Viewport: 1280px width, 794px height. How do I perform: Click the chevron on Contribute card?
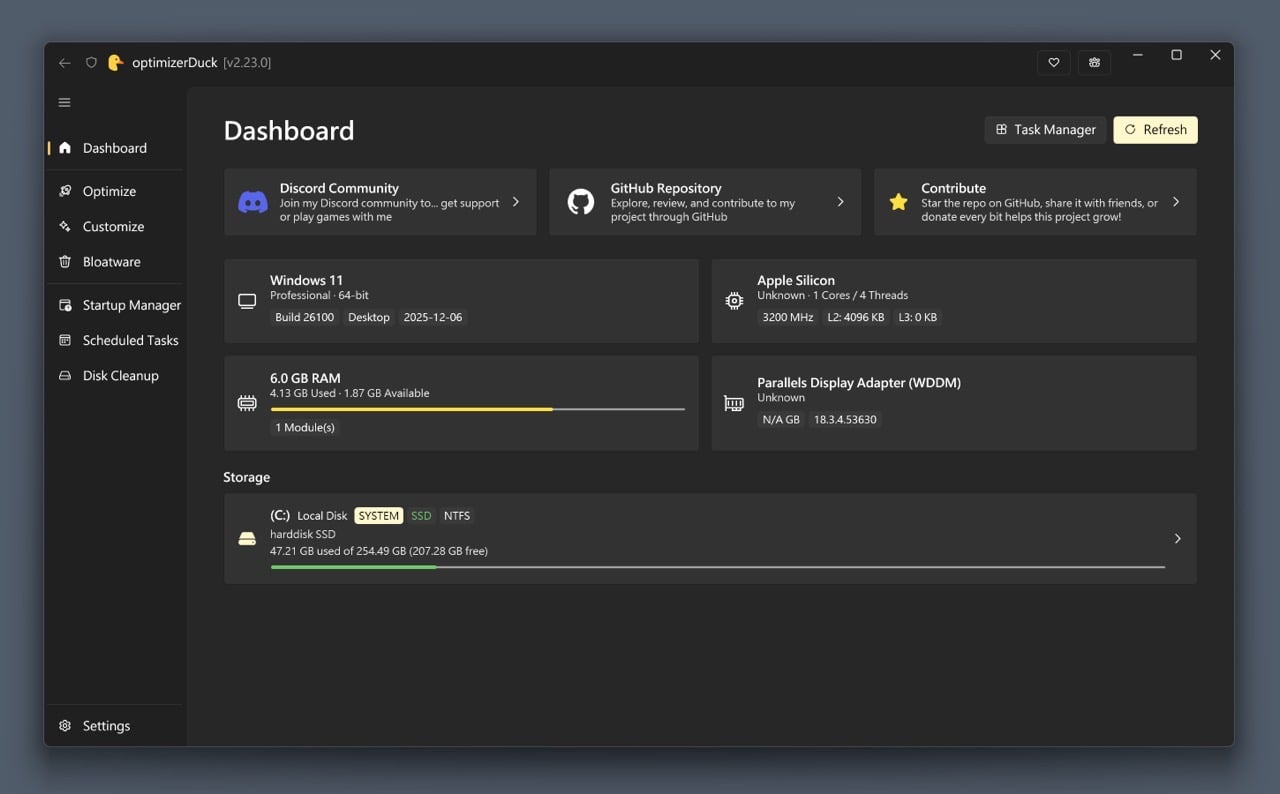point(1176,202)
